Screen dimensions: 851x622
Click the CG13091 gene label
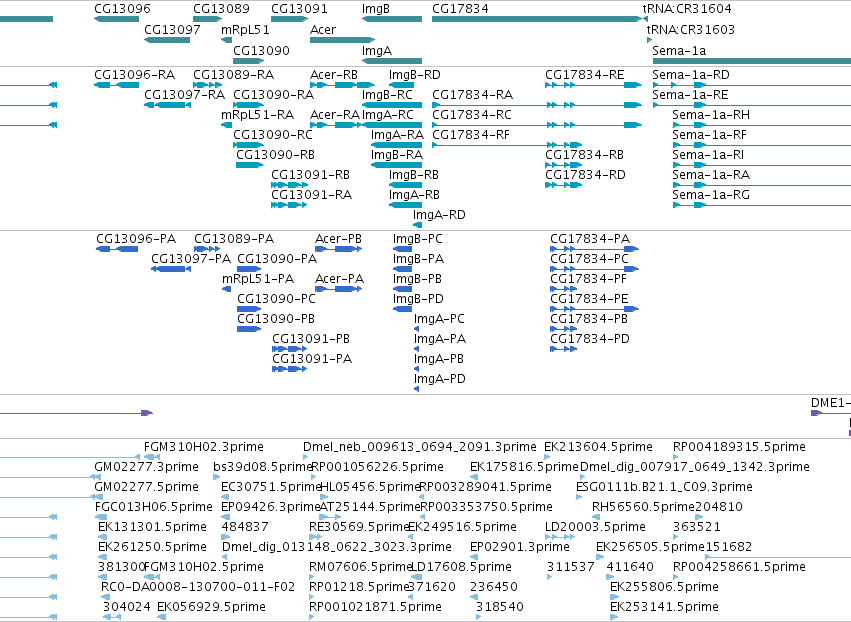[x=299, y=9]
